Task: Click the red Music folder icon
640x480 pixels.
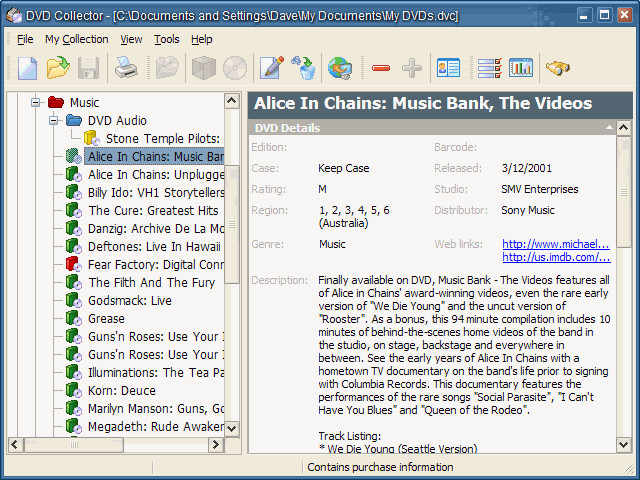Action: [56, 102]
